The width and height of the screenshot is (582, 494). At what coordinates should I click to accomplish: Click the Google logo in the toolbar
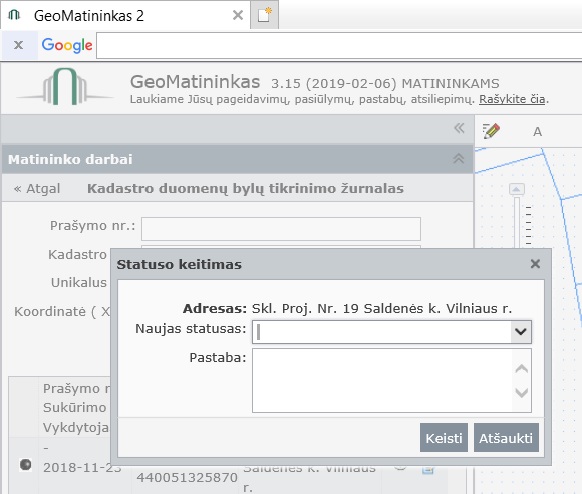(67, 45)
